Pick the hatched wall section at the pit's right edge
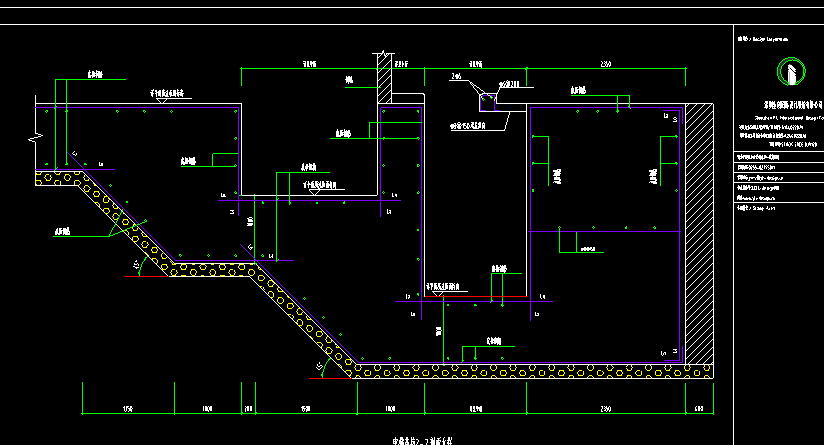 699,234
